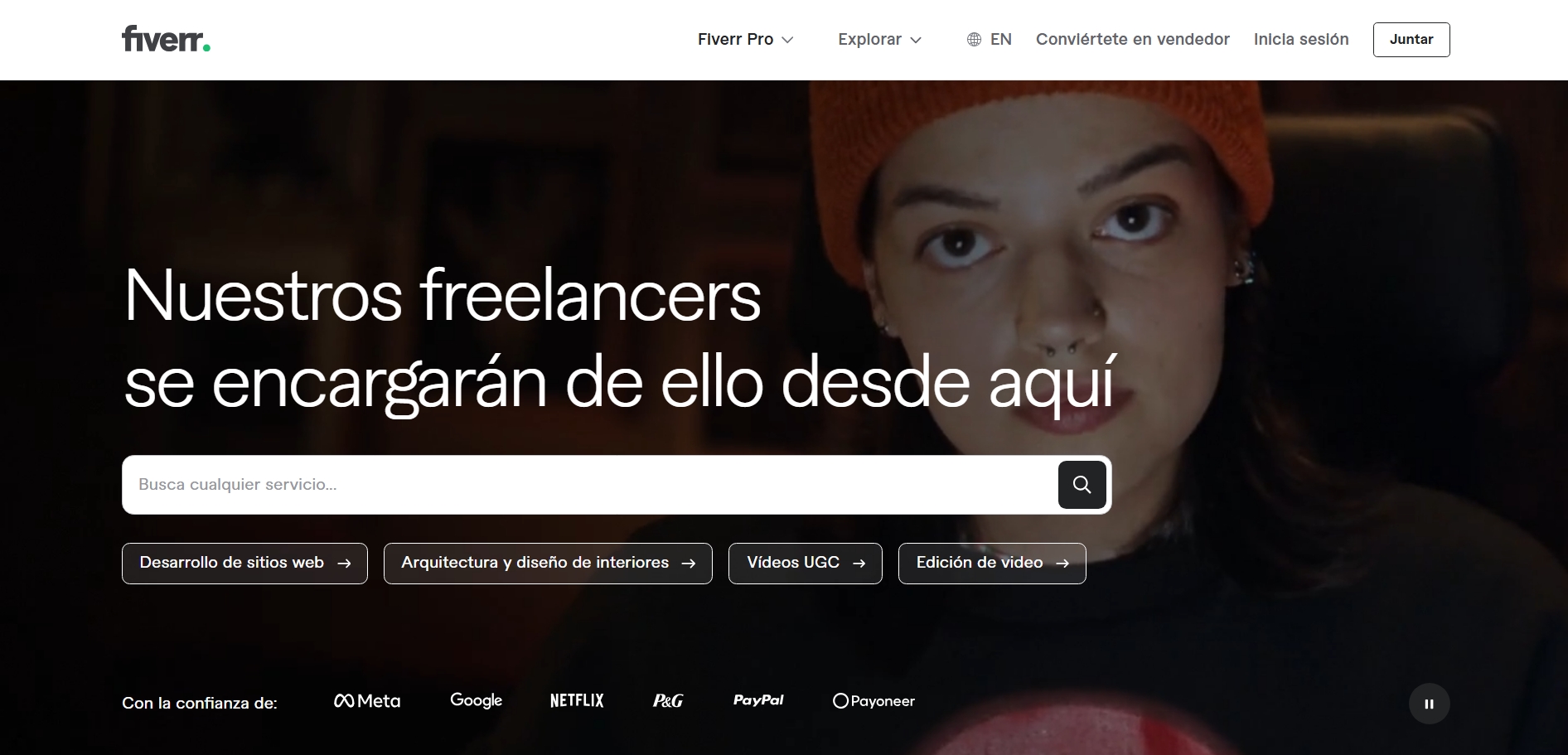Click the Fiverr logo

coord(166,39)
